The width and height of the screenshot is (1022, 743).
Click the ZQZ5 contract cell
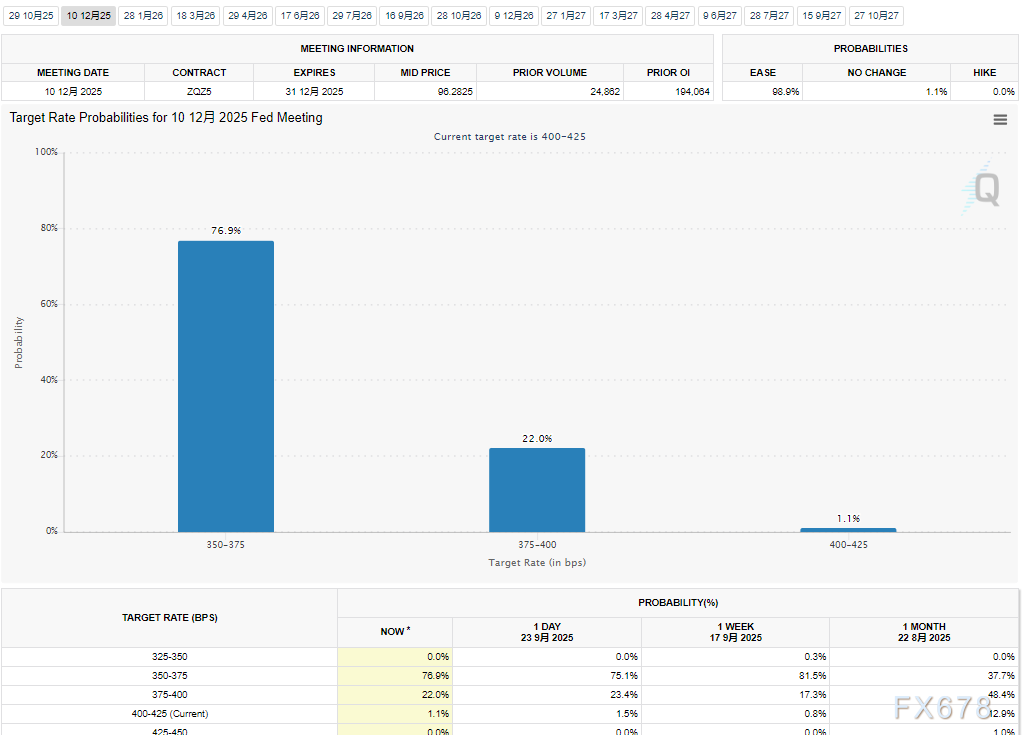pos(198,91)
